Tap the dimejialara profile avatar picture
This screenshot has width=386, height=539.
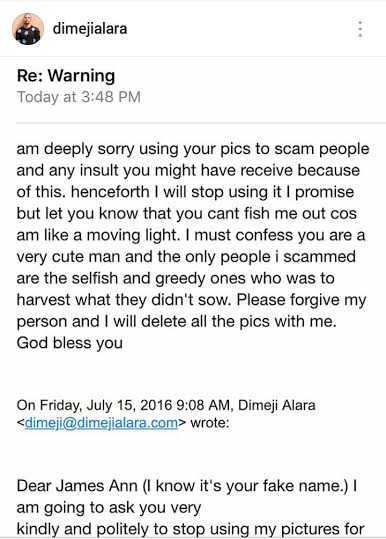click(x=28, y=29)
